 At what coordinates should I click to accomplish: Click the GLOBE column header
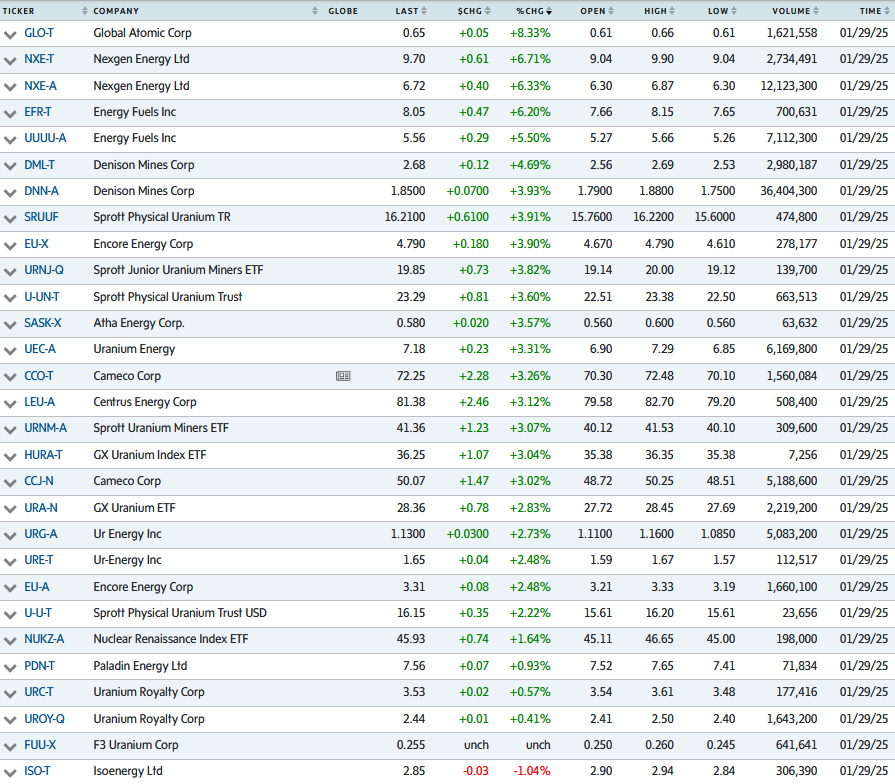pyautogui.click(x=343, y=11)
